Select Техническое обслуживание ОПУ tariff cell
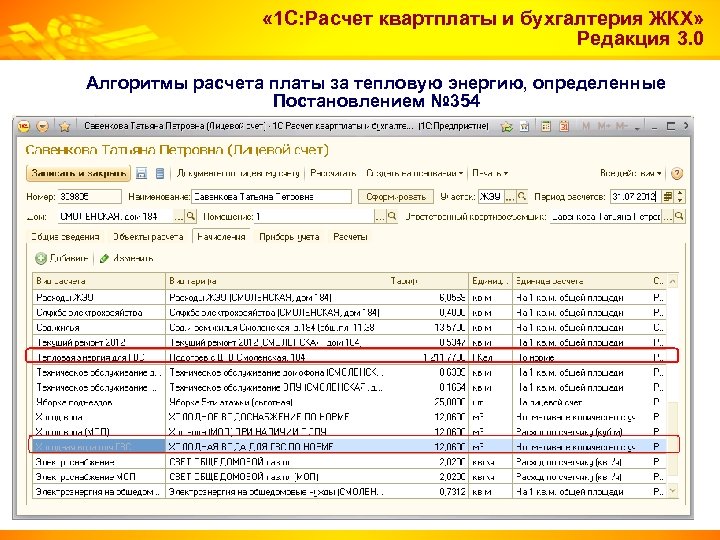720x540 pixels. tap(277, 388)
